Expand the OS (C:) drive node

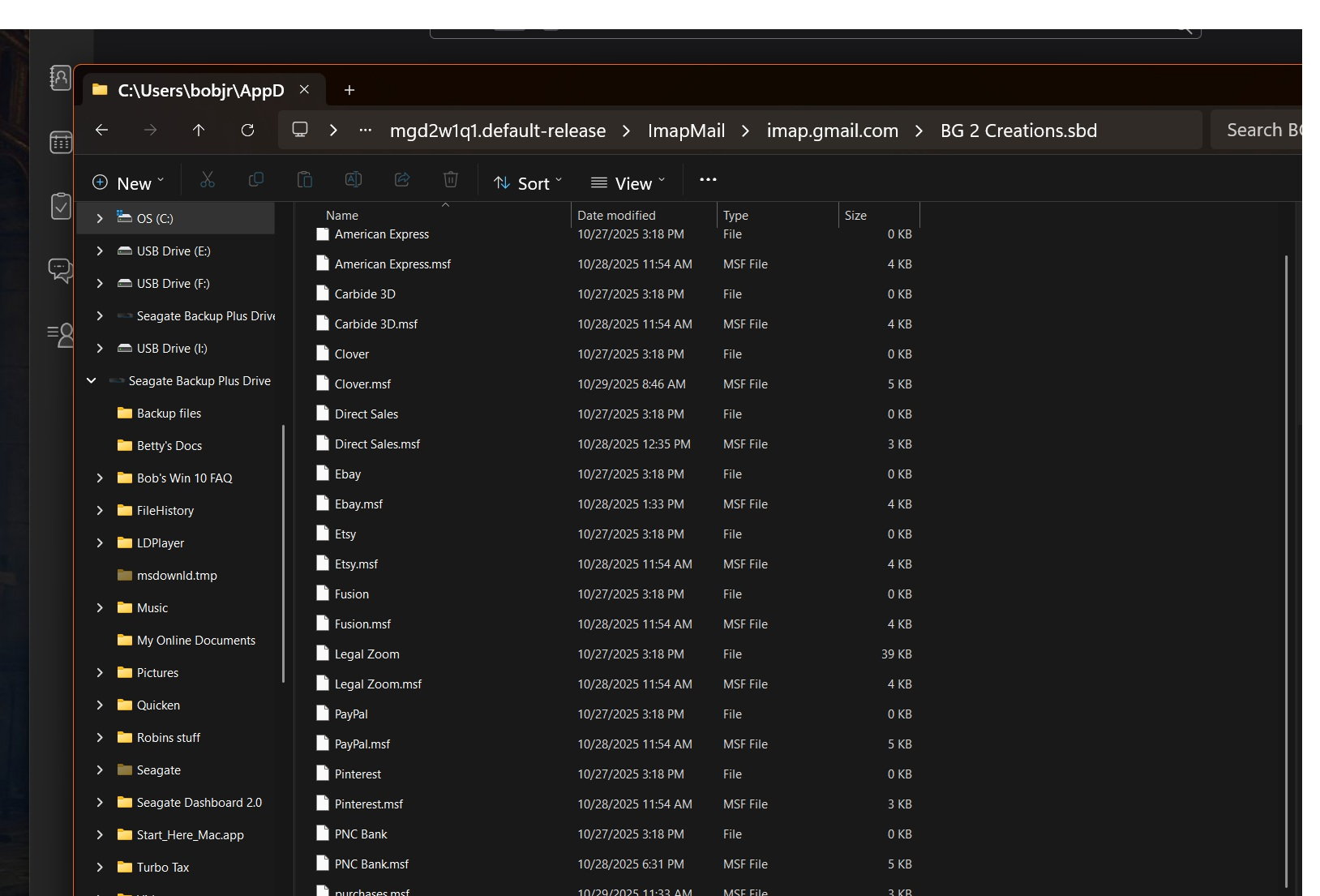click(100, 219)
